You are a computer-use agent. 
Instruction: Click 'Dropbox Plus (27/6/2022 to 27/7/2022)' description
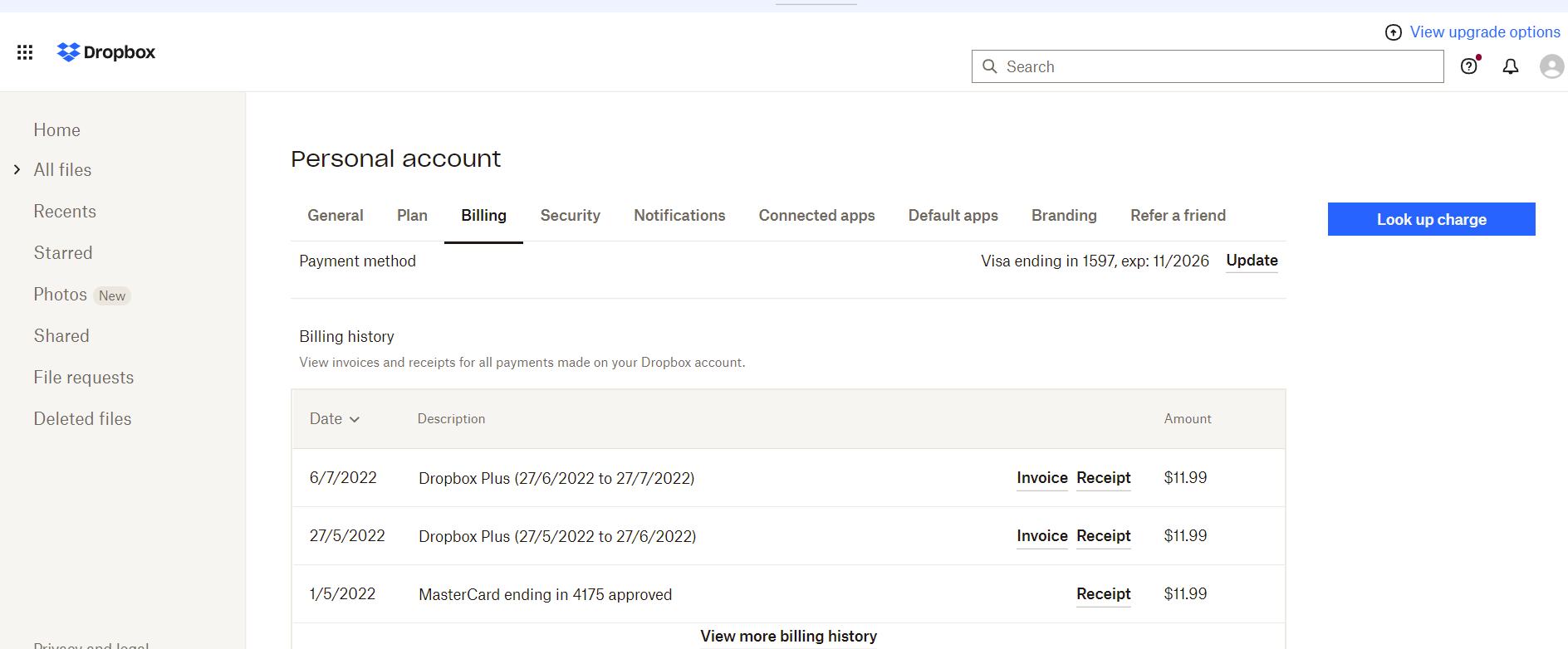coord(556,479)
